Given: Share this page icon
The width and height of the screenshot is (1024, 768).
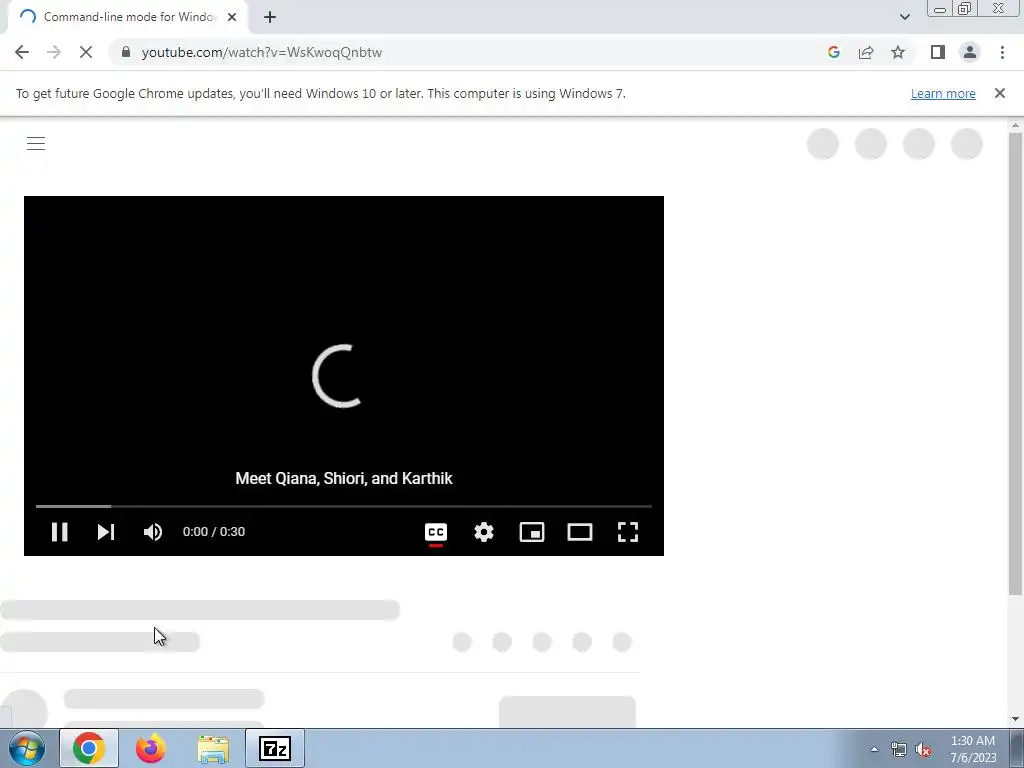Looking at the screenshot, I should pos(866,52).
